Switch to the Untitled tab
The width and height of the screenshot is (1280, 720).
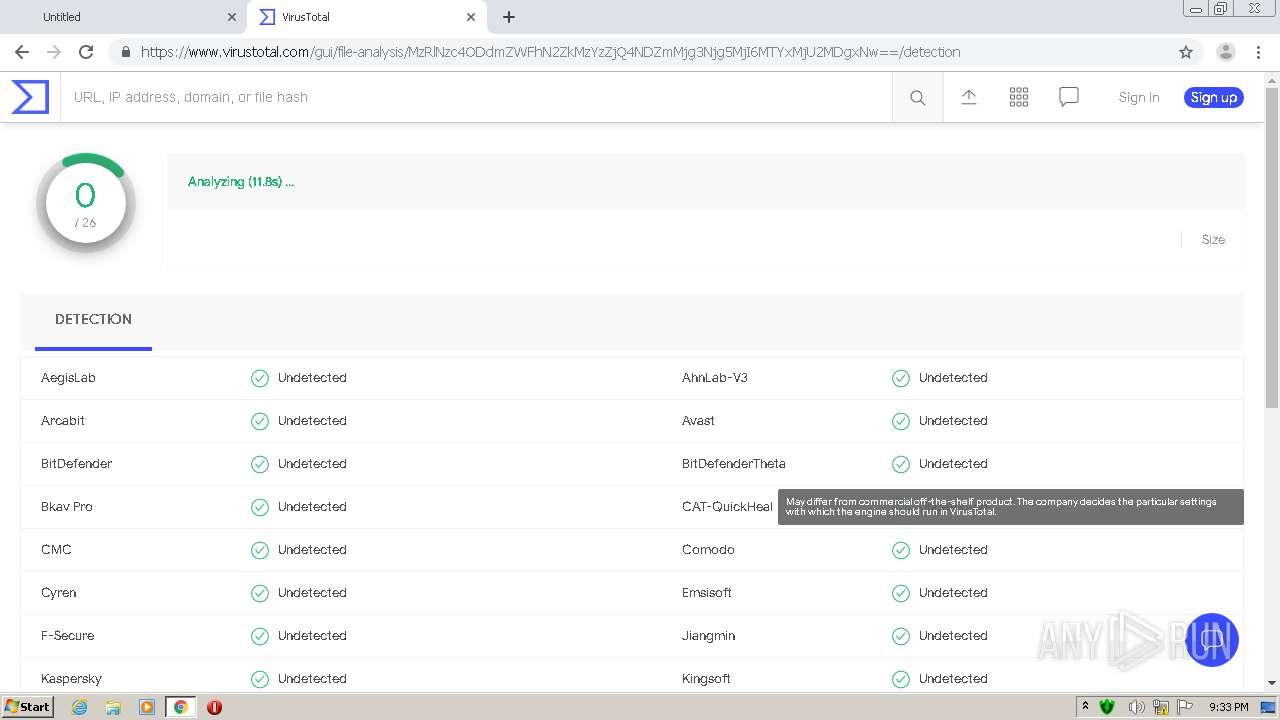click(123, 17)
